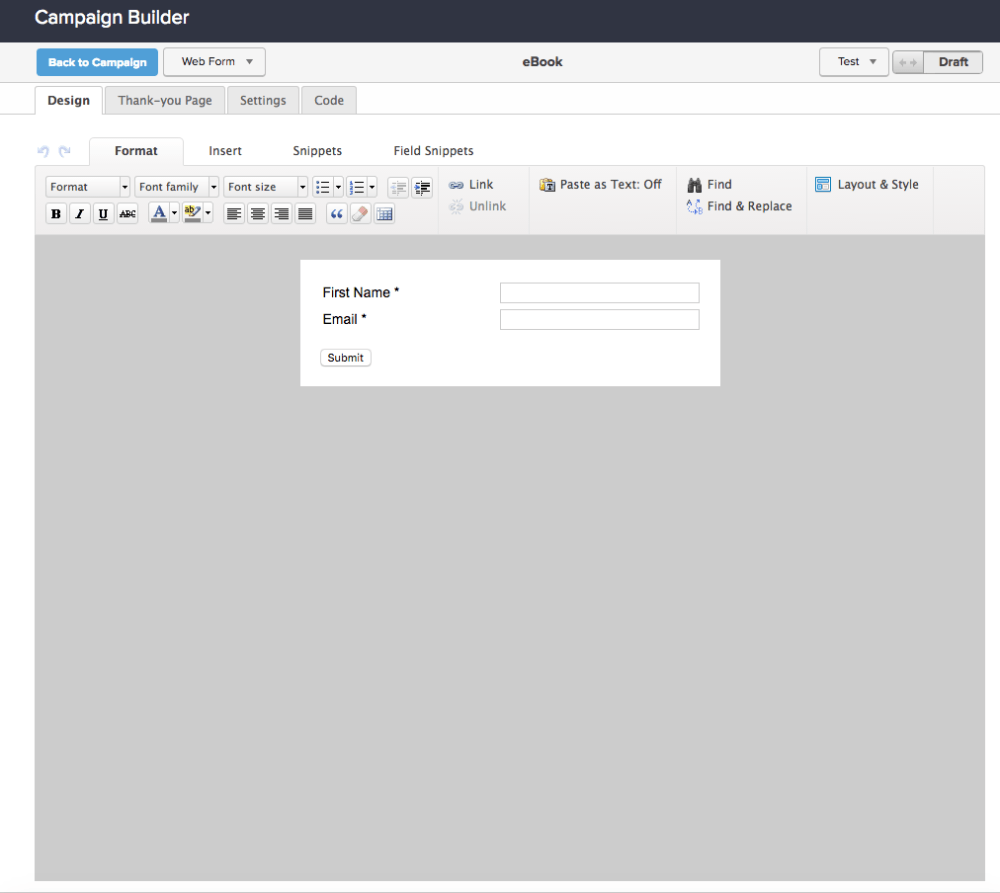Click the eBook title text
This screenshot has height=893, width=1000.
click(542, 62)
